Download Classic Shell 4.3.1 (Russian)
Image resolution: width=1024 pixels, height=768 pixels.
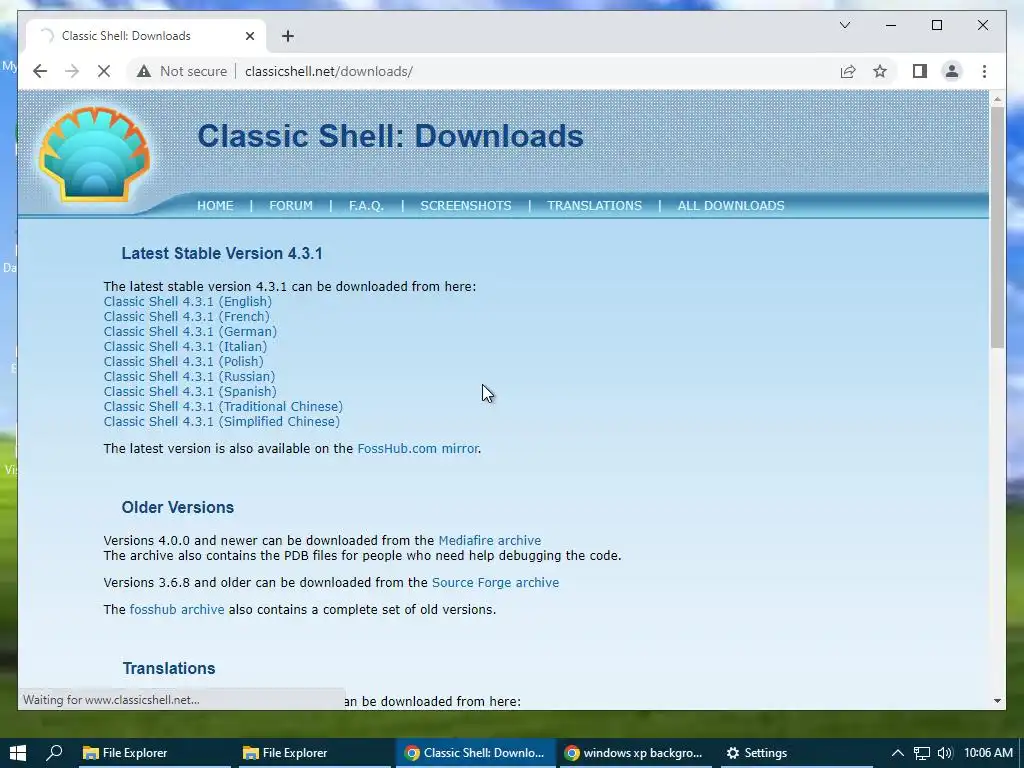[x=189, y=377]
